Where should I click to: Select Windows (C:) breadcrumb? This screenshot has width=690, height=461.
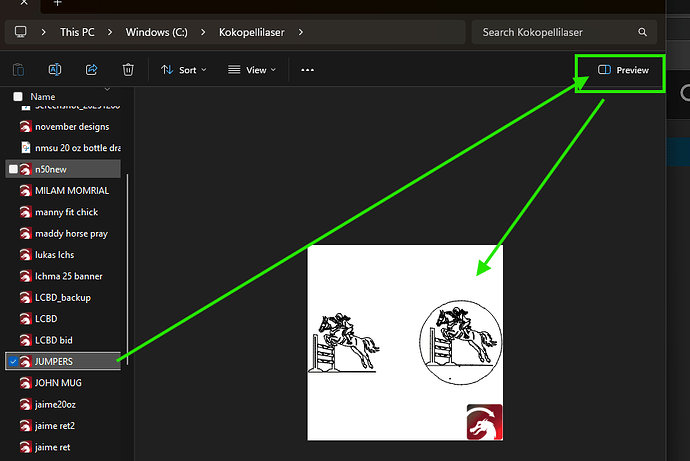coord(156,32)
